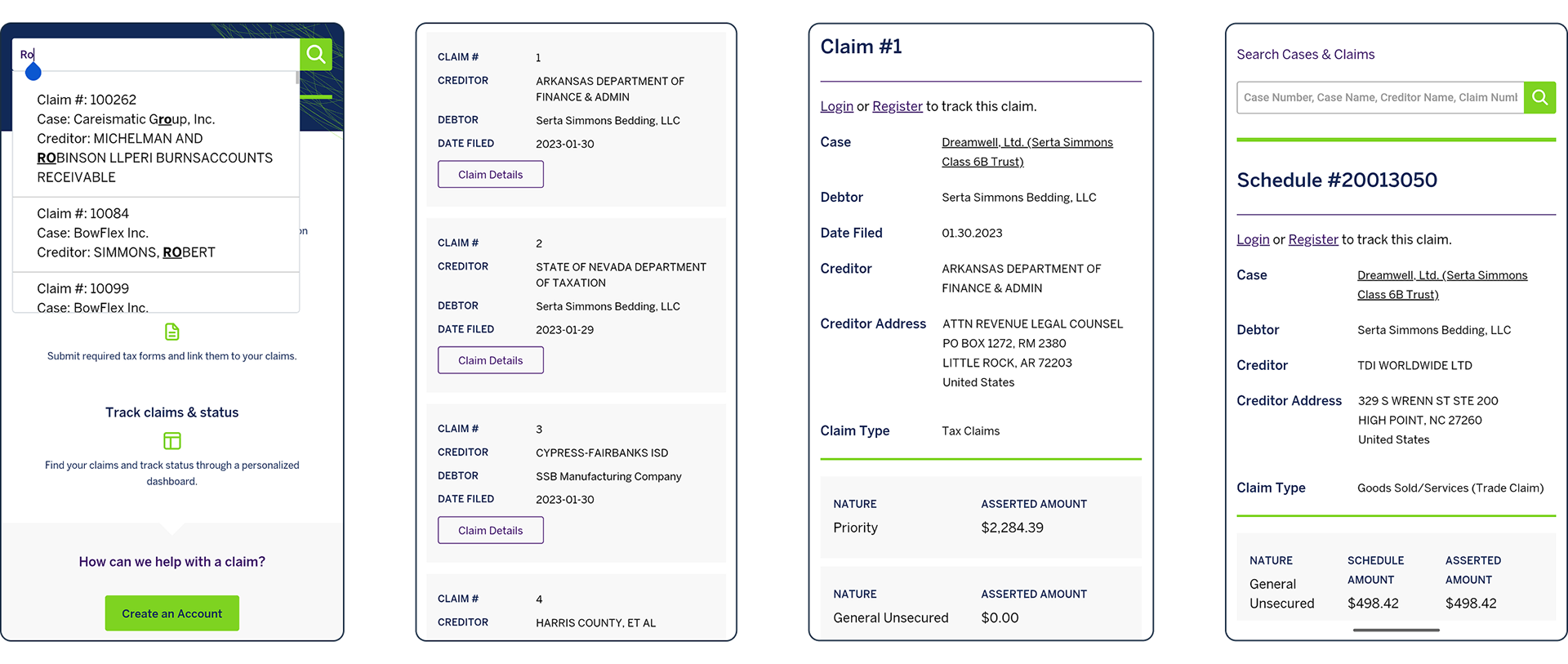View Claim Details for Nevada taxation claim

click(x=490, y=360)
